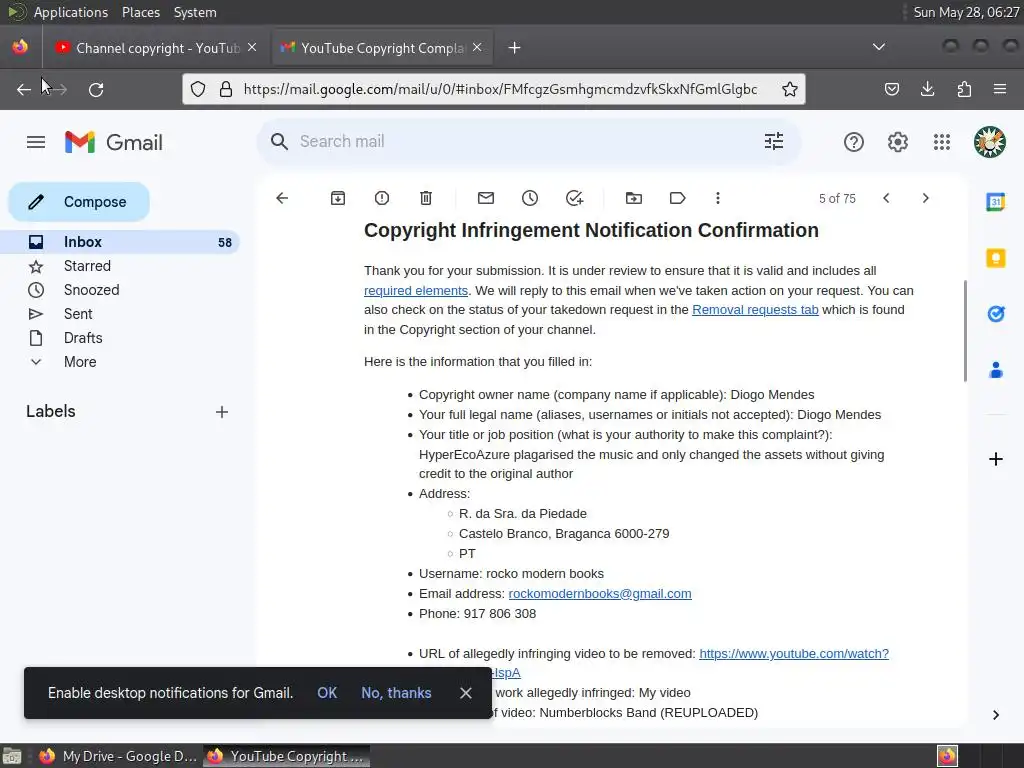This screenshot has height=768, width=1024.
Task: List all tabs dropdown arrow
Action: tap(879, 47)
